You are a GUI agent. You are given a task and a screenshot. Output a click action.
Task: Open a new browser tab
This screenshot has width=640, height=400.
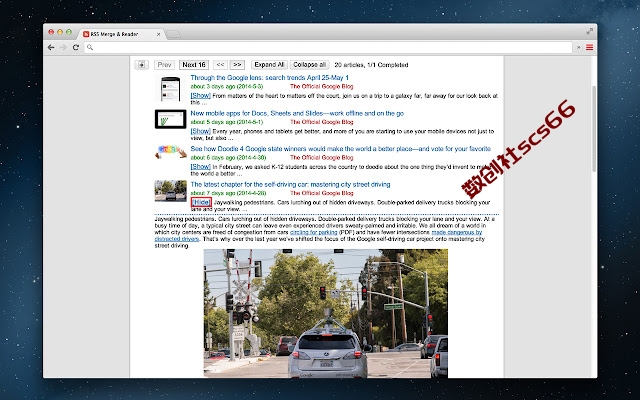coord(173,35)
